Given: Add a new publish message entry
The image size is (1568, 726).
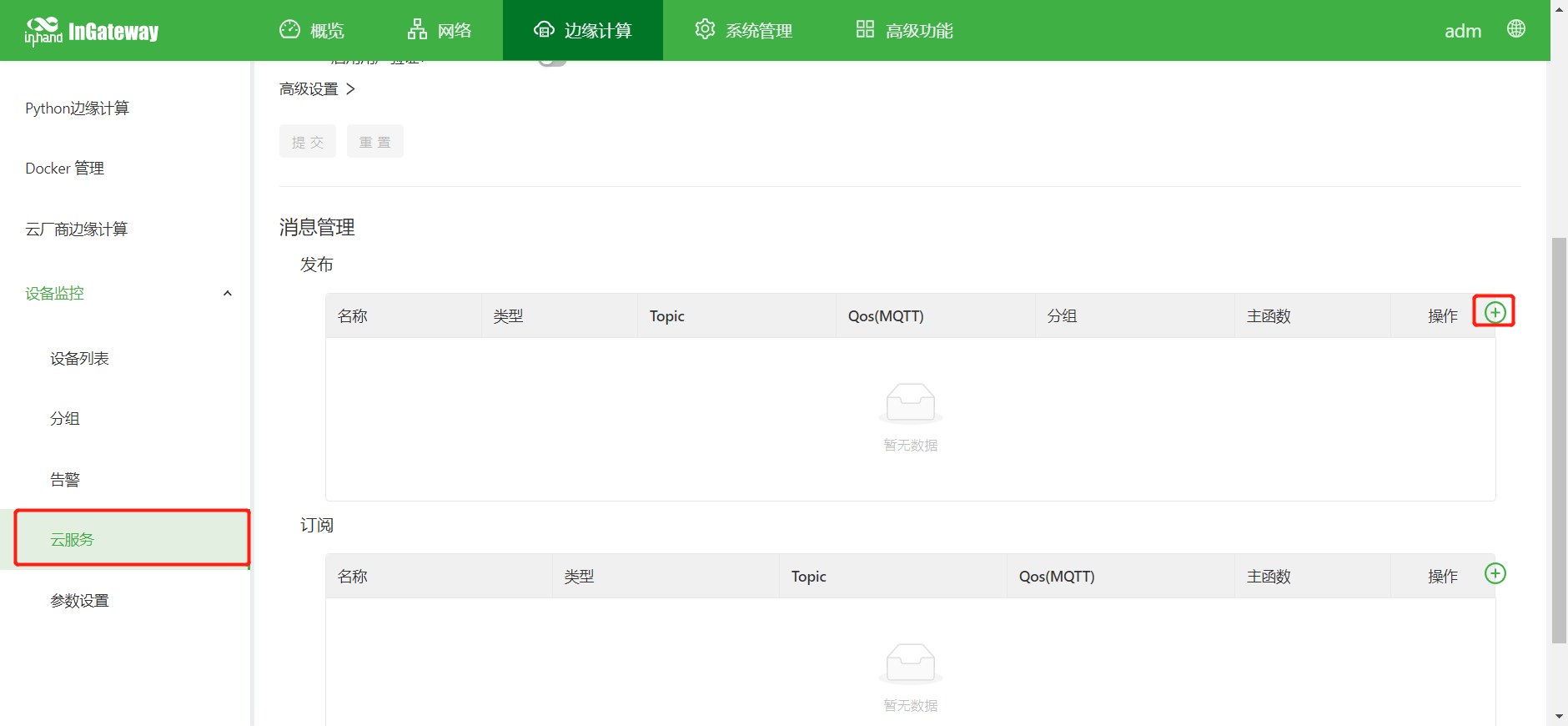Looking at the screenshot, I should [1495, 312].
